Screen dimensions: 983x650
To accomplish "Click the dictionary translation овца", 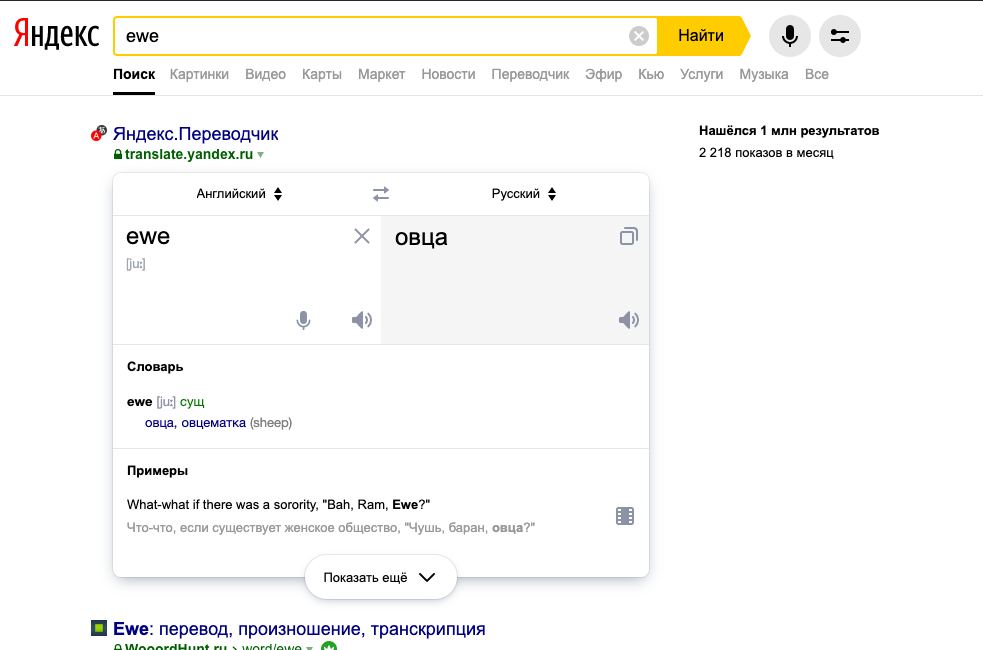I will (159, 423).
